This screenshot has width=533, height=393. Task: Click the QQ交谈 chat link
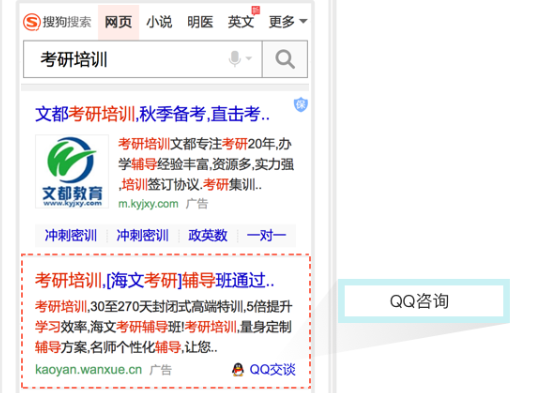click(x=272, y=370)
